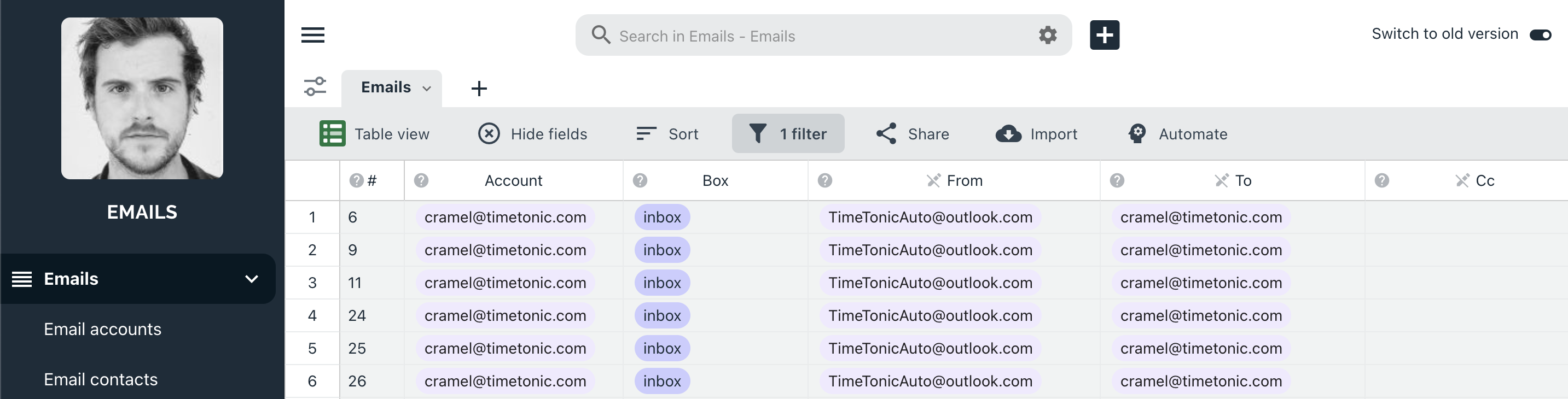Click ID cell 11 in row 3
Image resolution: width=1568 pixels, height=399 pixels.
point(372,283)
